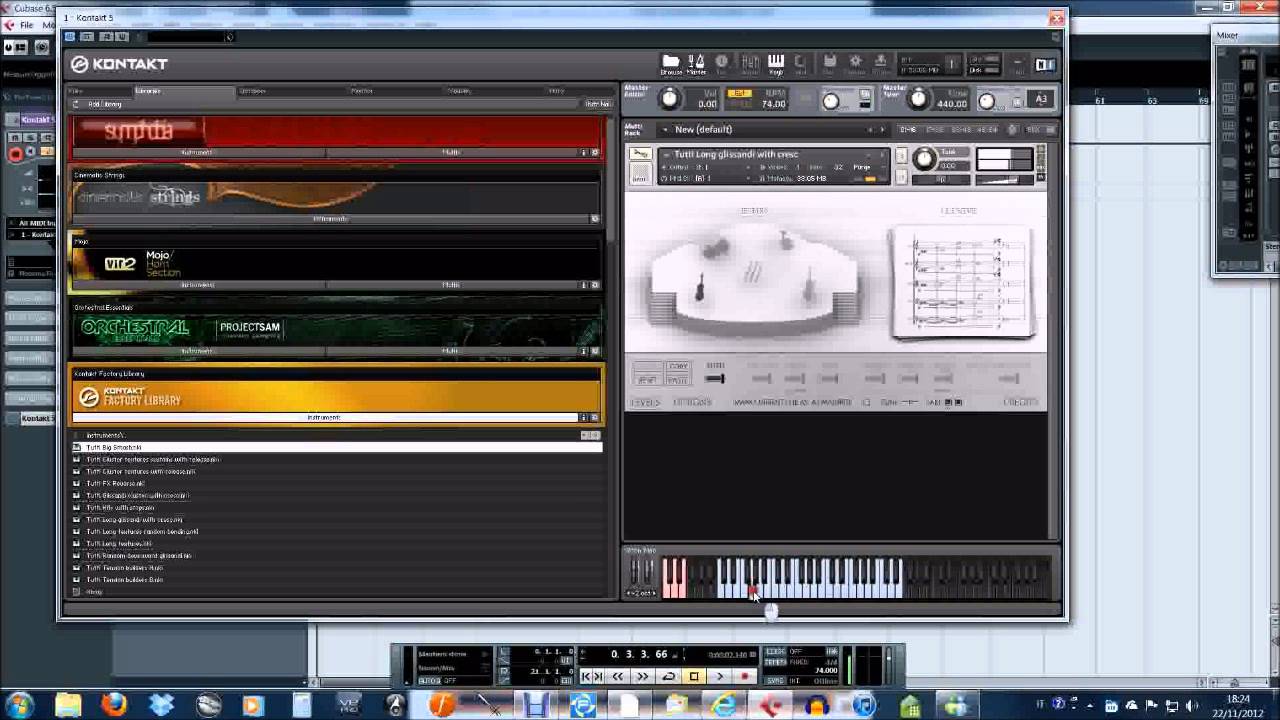The image size is (1280, 720).
Task: Open Cubase File menu
Action: (26, 25)
